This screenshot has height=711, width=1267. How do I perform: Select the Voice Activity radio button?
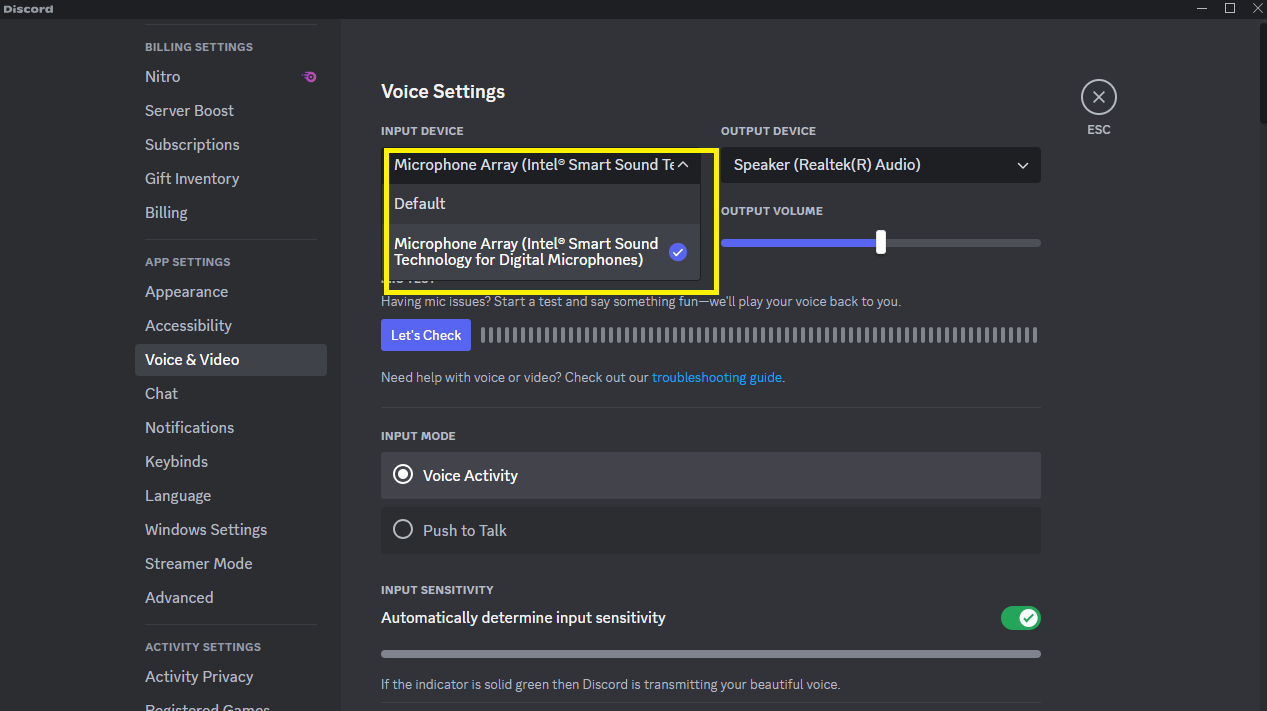click(403, 475)
